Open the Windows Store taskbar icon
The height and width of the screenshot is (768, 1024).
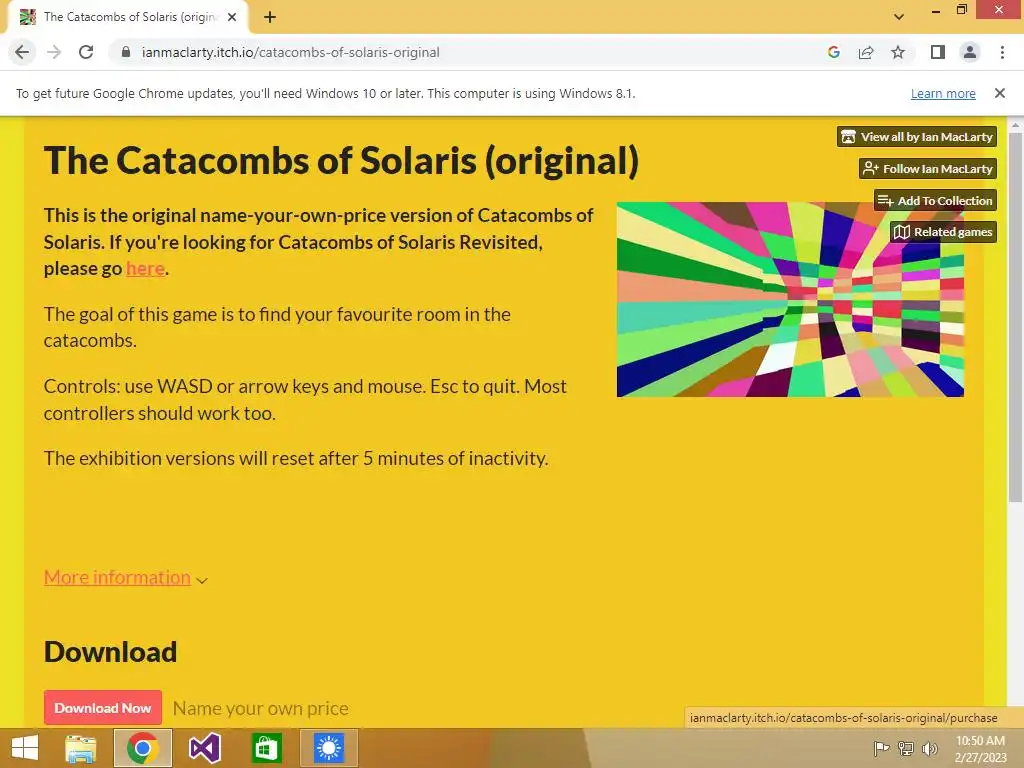coord(266,748)
